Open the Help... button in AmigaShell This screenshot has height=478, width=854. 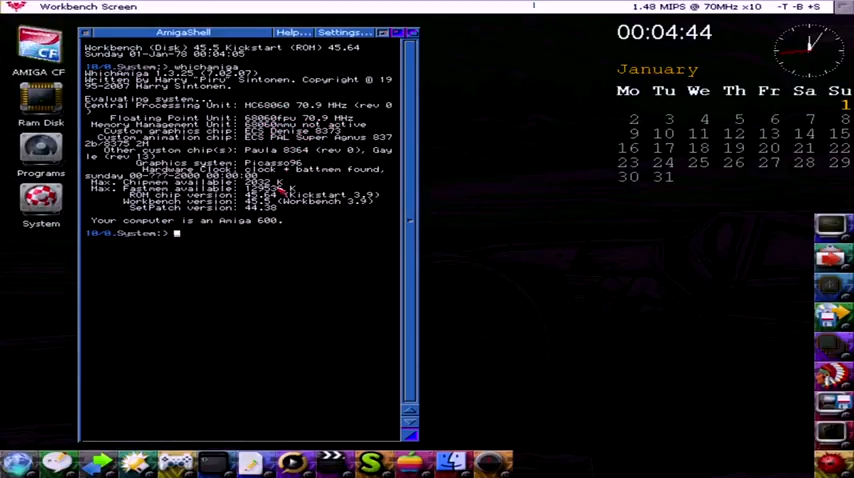click(293, 33)
